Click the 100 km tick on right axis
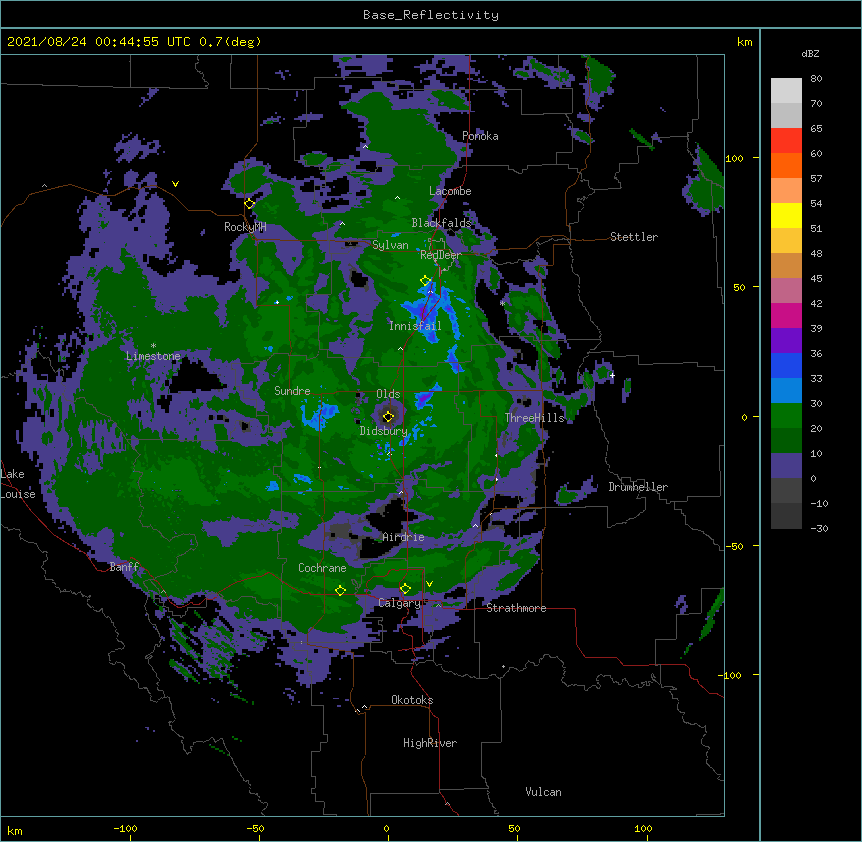The height and width of the screenshot is (842, 862). pyautogui.click(x=734, y=158)
